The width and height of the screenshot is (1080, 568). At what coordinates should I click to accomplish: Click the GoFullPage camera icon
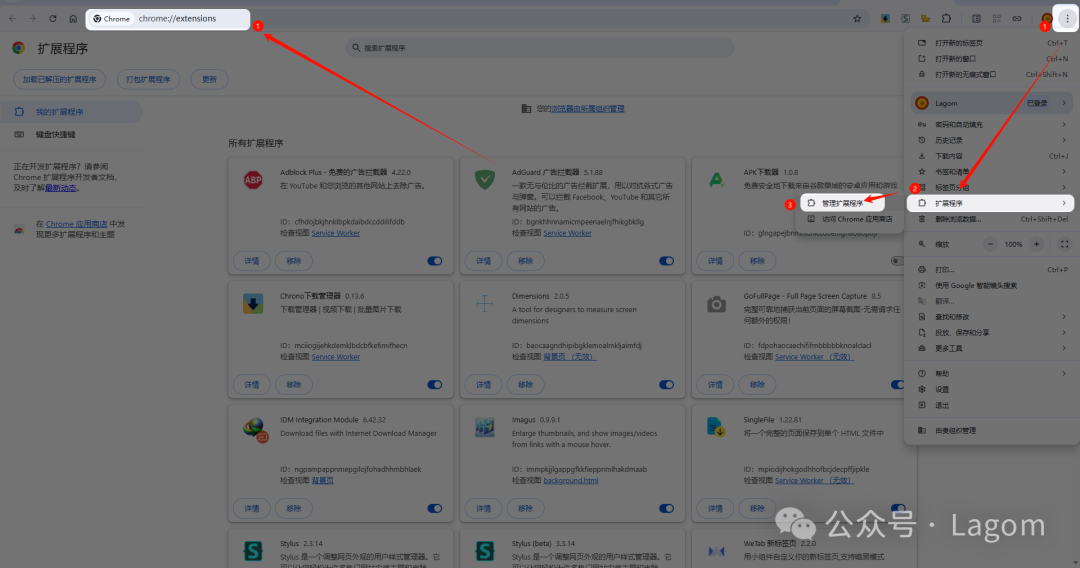(716, 304)
